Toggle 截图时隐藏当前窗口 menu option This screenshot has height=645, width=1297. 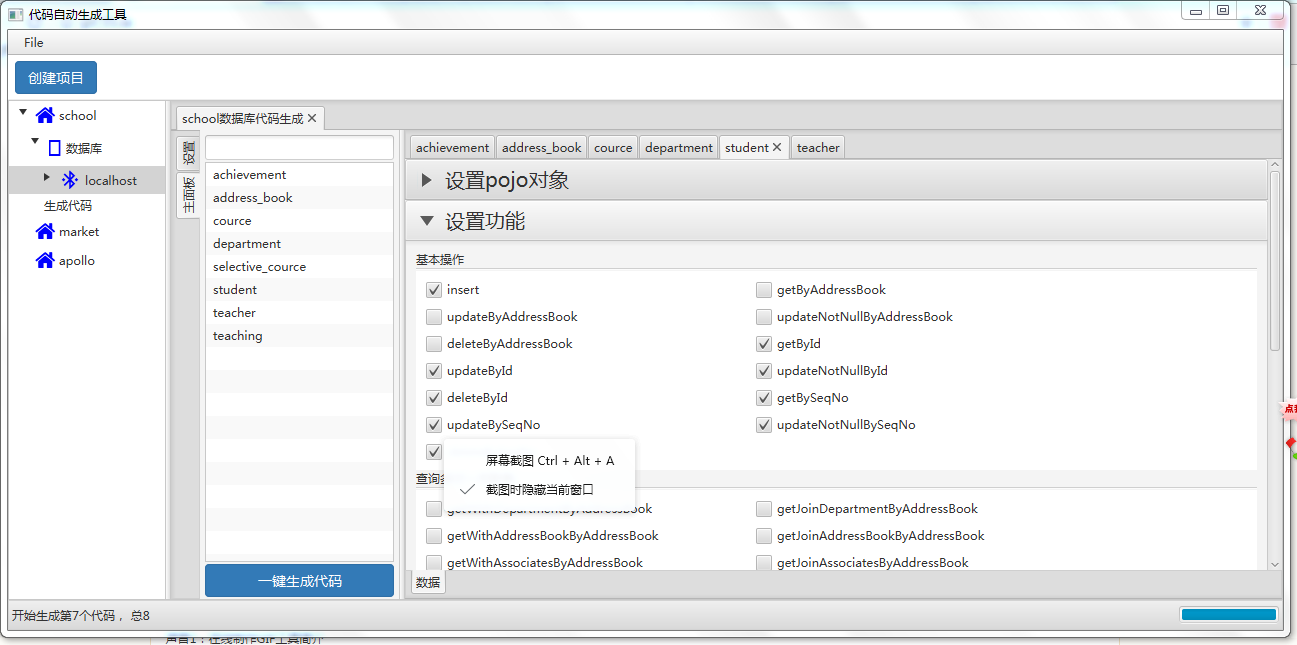tap(540, 489)
